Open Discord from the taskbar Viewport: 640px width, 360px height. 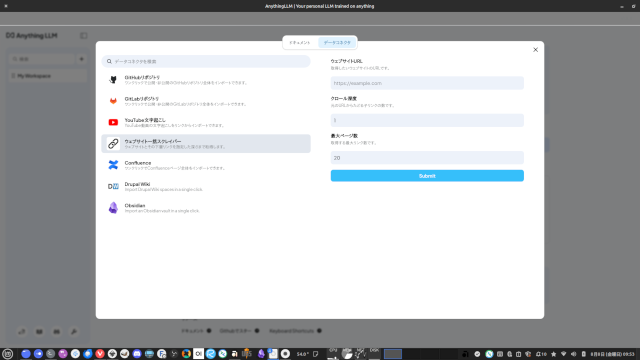[x=137, y=354]
